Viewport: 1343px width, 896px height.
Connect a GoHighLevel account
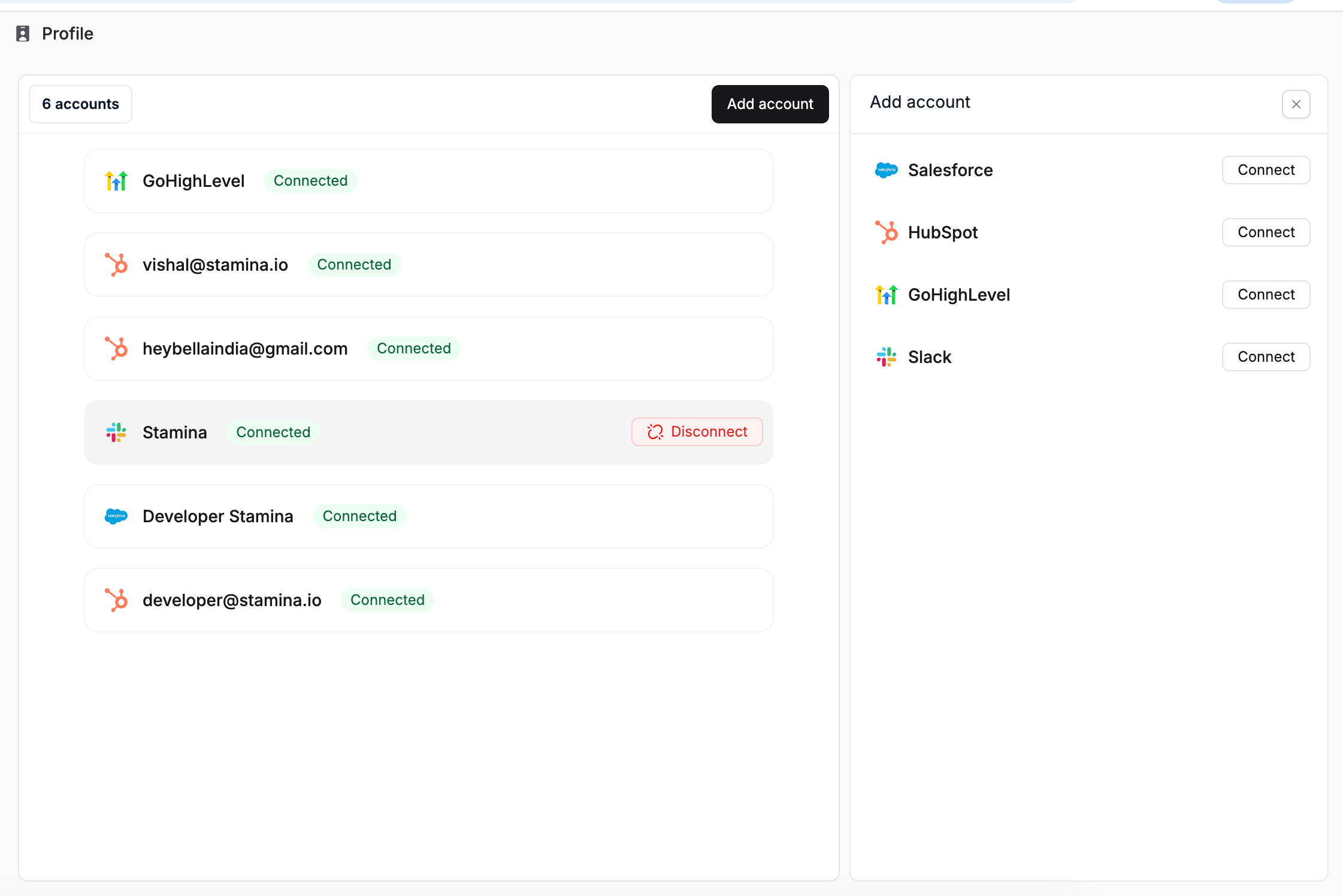click(1266, 295)
